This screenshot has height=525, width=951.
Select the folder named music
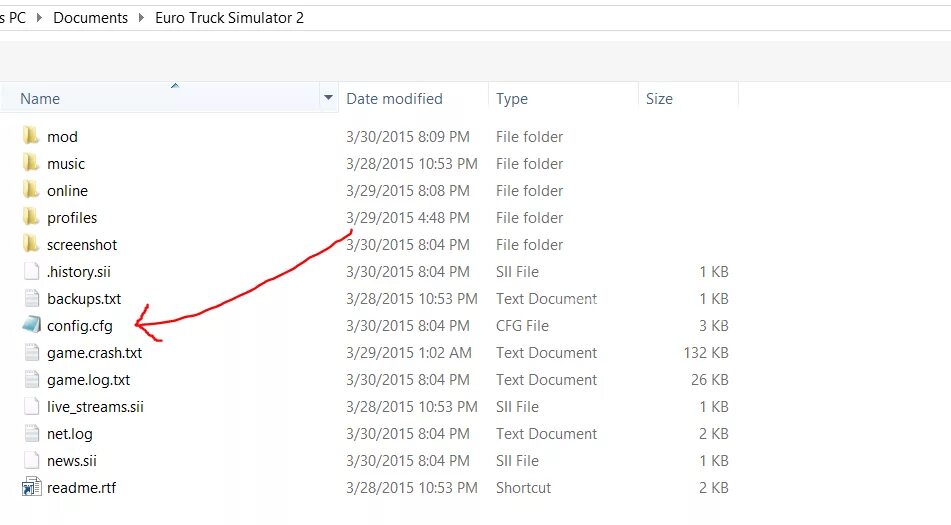(66, 163)
